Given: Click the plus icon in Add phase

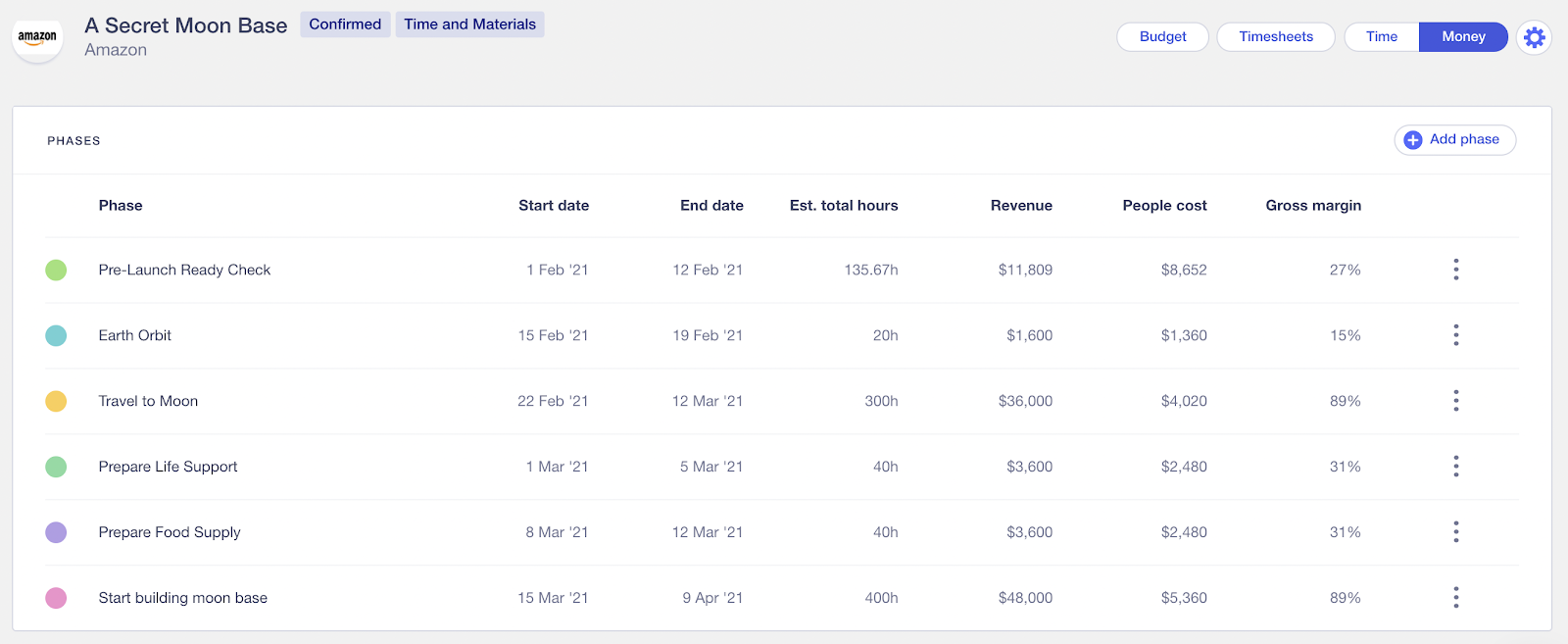Looking at the screenshot, I should pyautogui.click(x=1413, y=140).
